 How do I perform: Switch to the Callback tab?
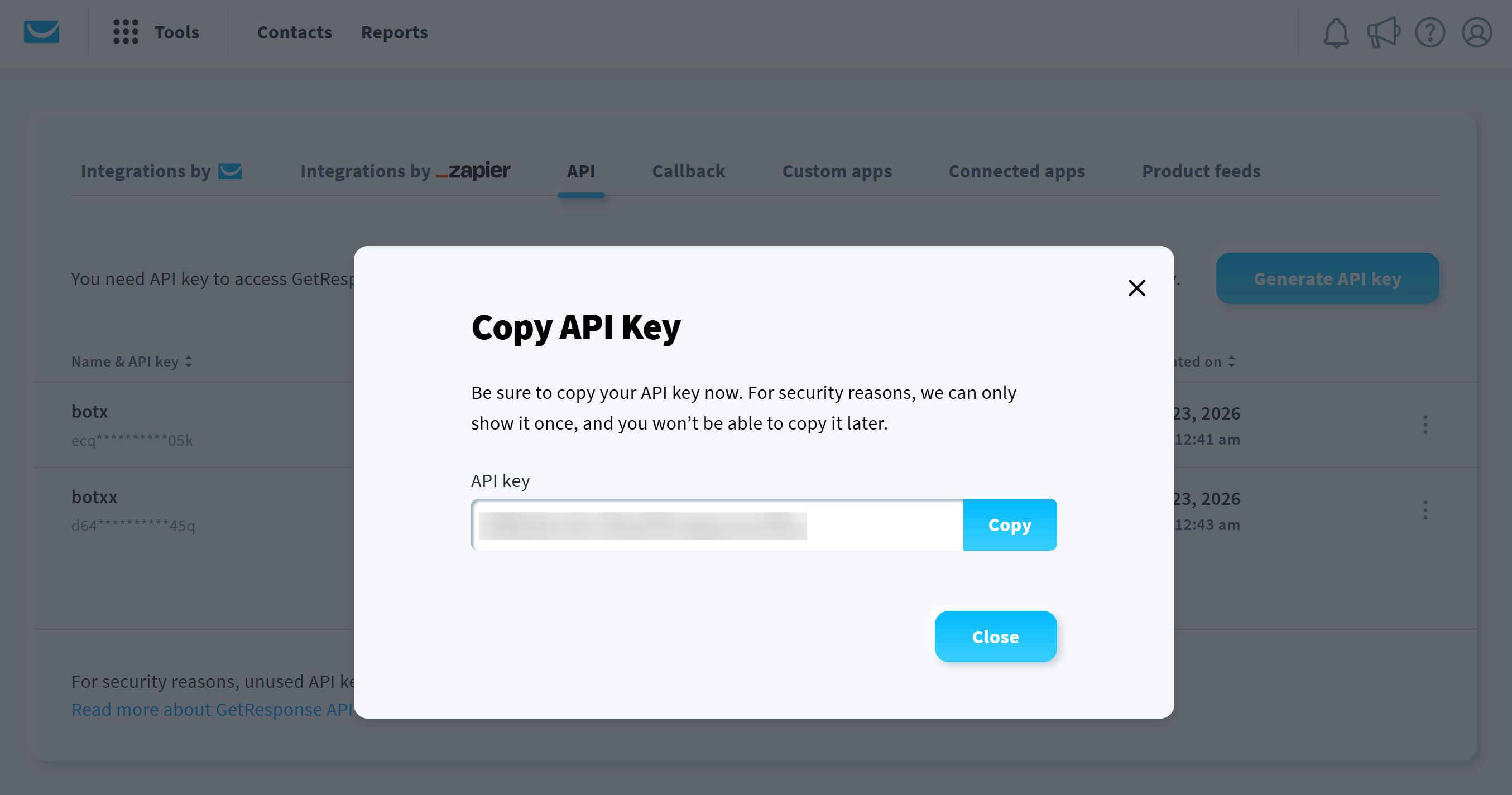point(689,171)
